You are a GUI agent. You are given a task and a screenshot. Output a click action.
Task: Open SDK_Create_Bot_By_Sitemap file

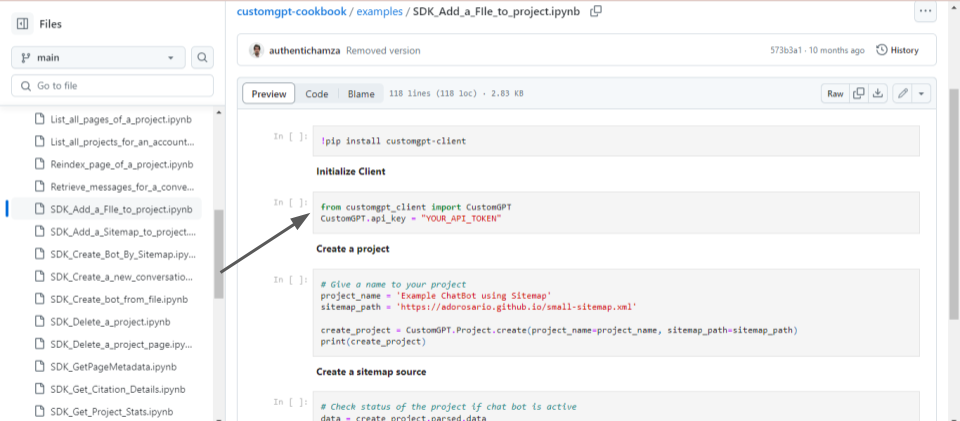click(x=123, y=254)
